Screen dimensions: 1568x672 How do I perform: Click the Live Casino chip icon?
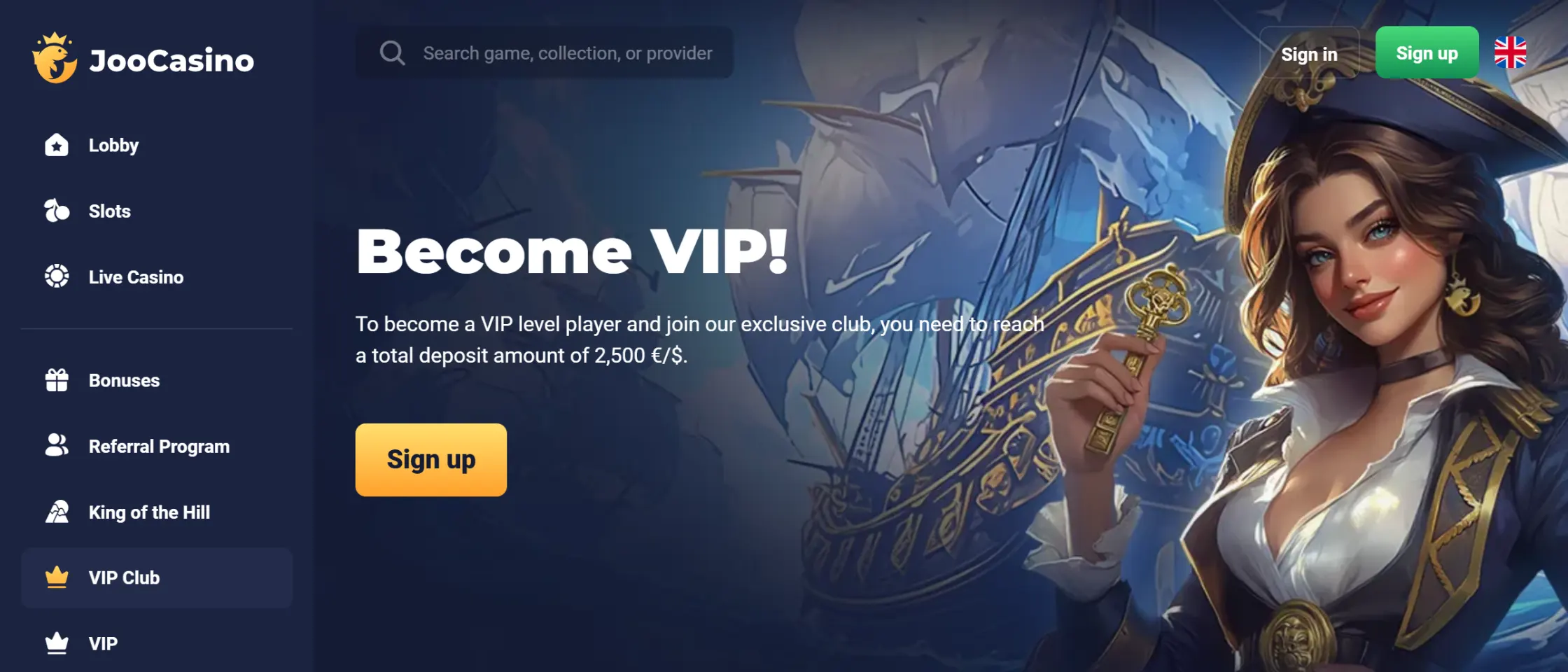tap(57, 276)
